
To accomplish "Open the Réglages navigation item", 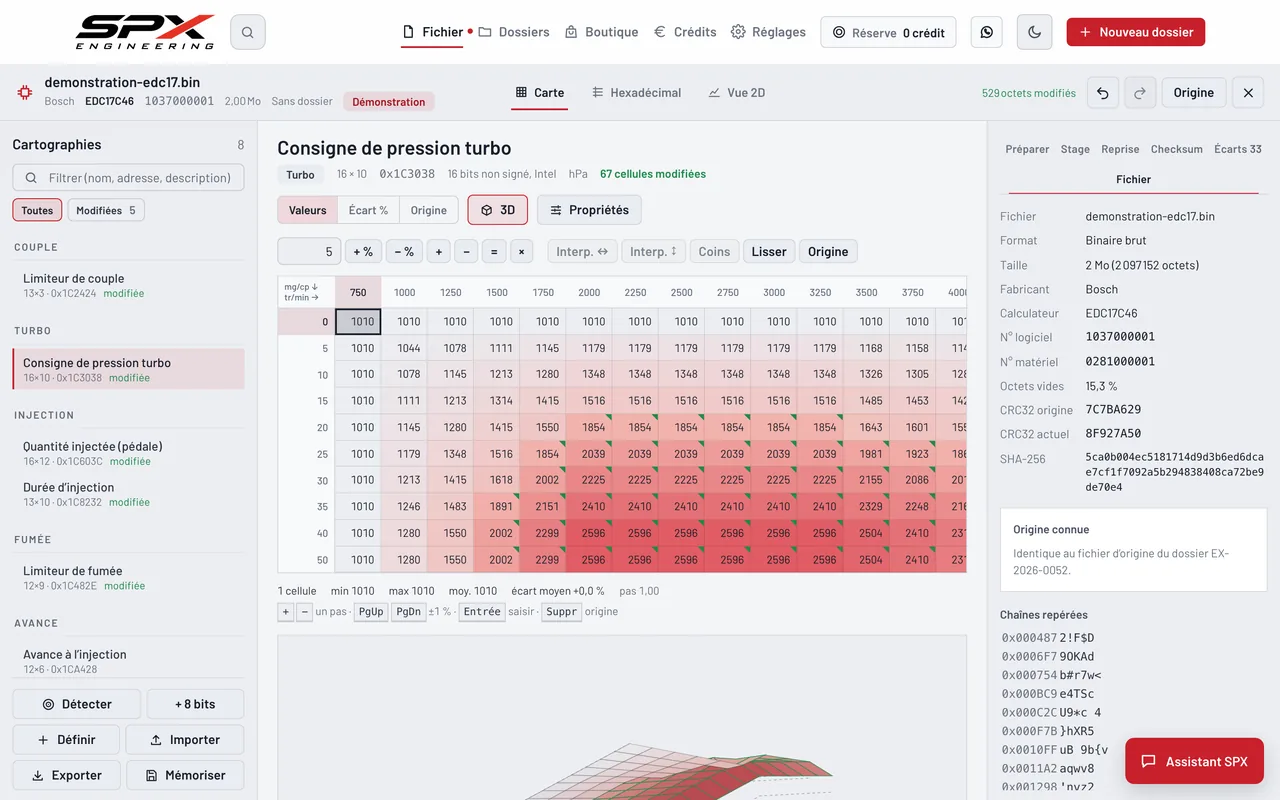I will [768, 32].
